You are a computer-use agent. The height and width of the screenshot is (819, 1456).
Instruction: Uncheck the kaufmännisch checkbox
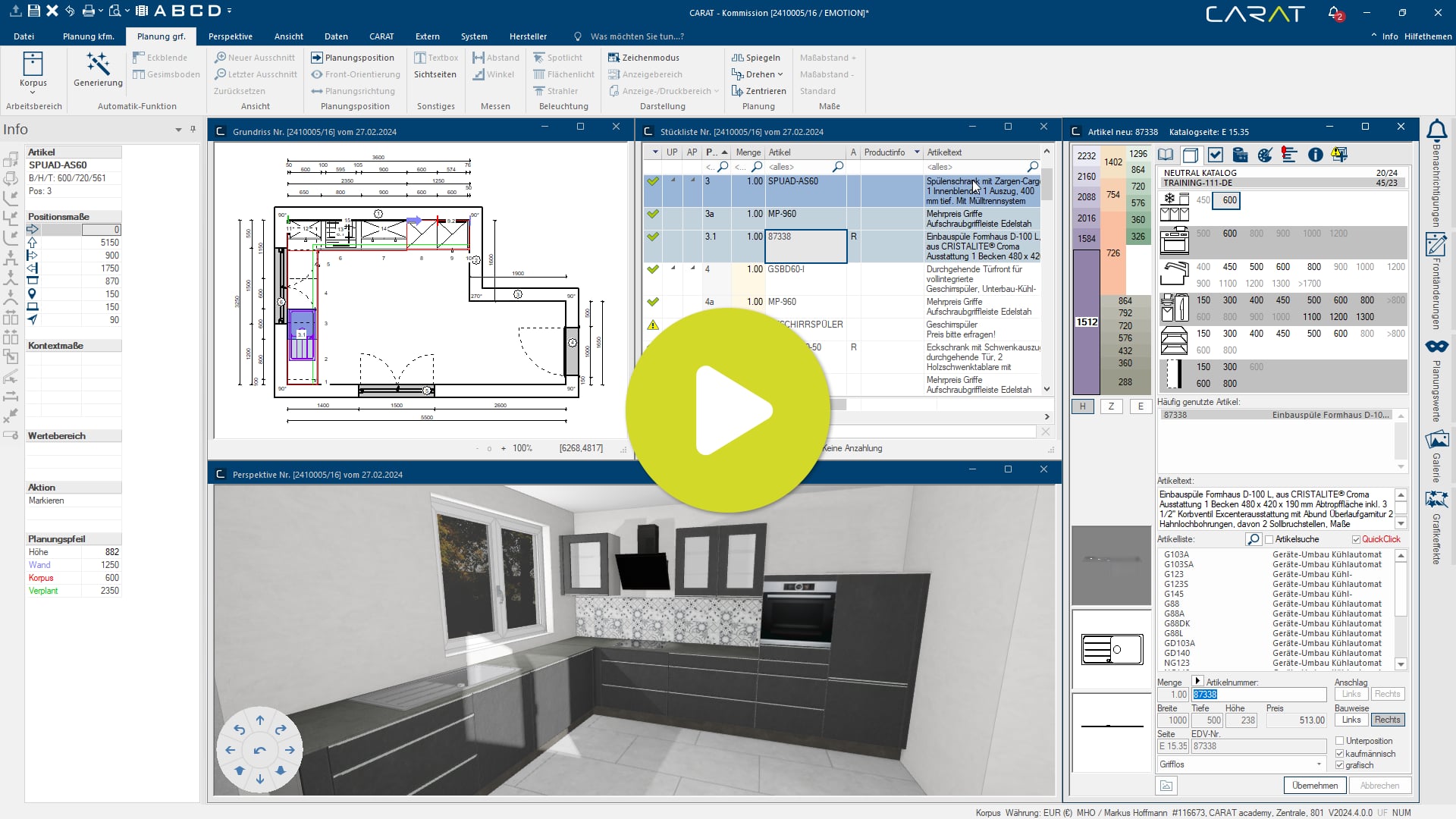click(x=1340, y=754)
